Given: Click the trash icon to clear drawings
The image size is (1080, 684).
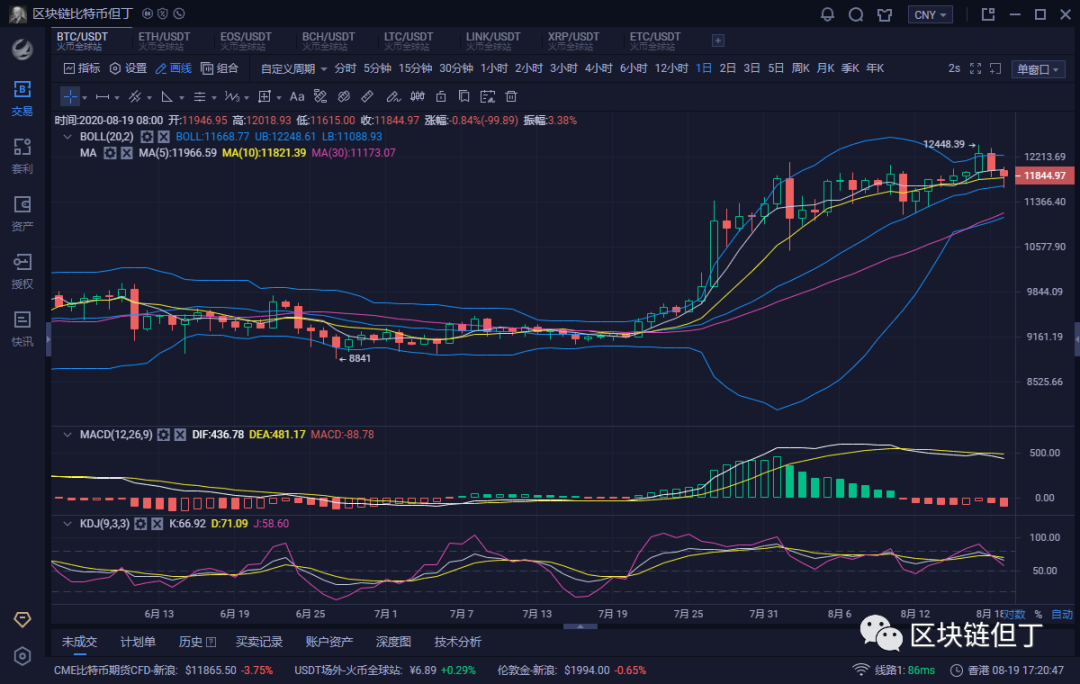Looking at the screenshot, I should coord(511,96).
